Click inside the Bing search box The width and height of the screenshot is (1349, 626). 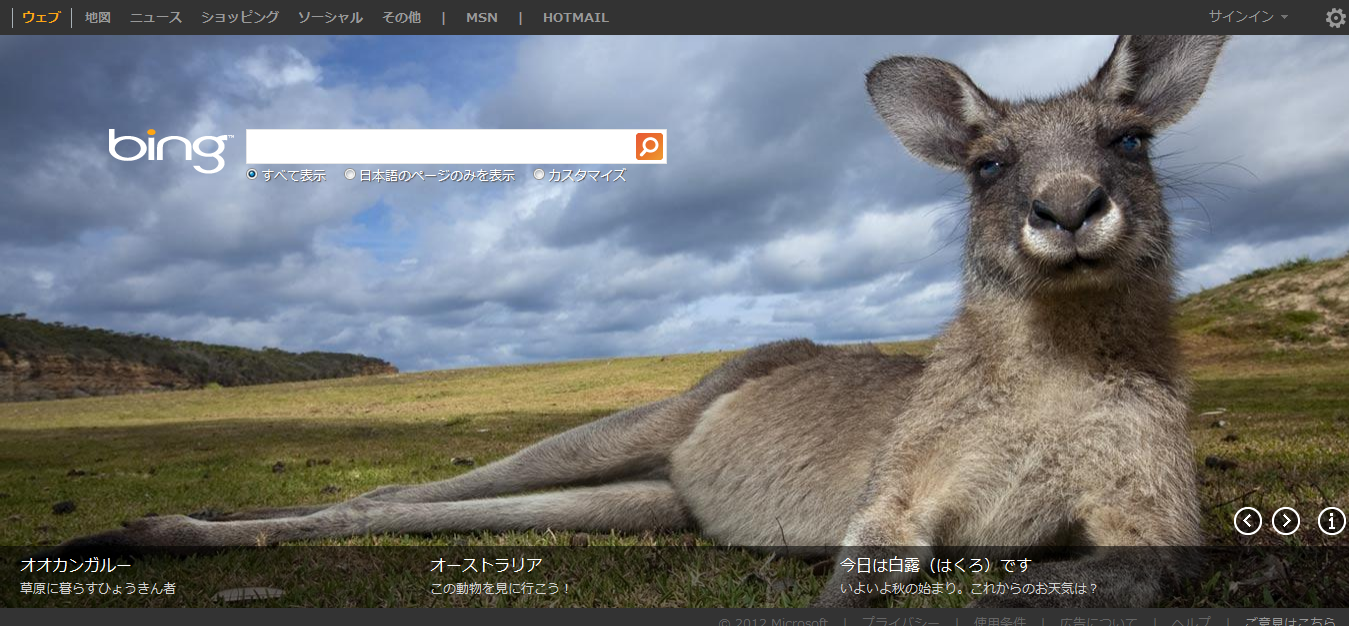pyautogui.click(x=440, y=146)
